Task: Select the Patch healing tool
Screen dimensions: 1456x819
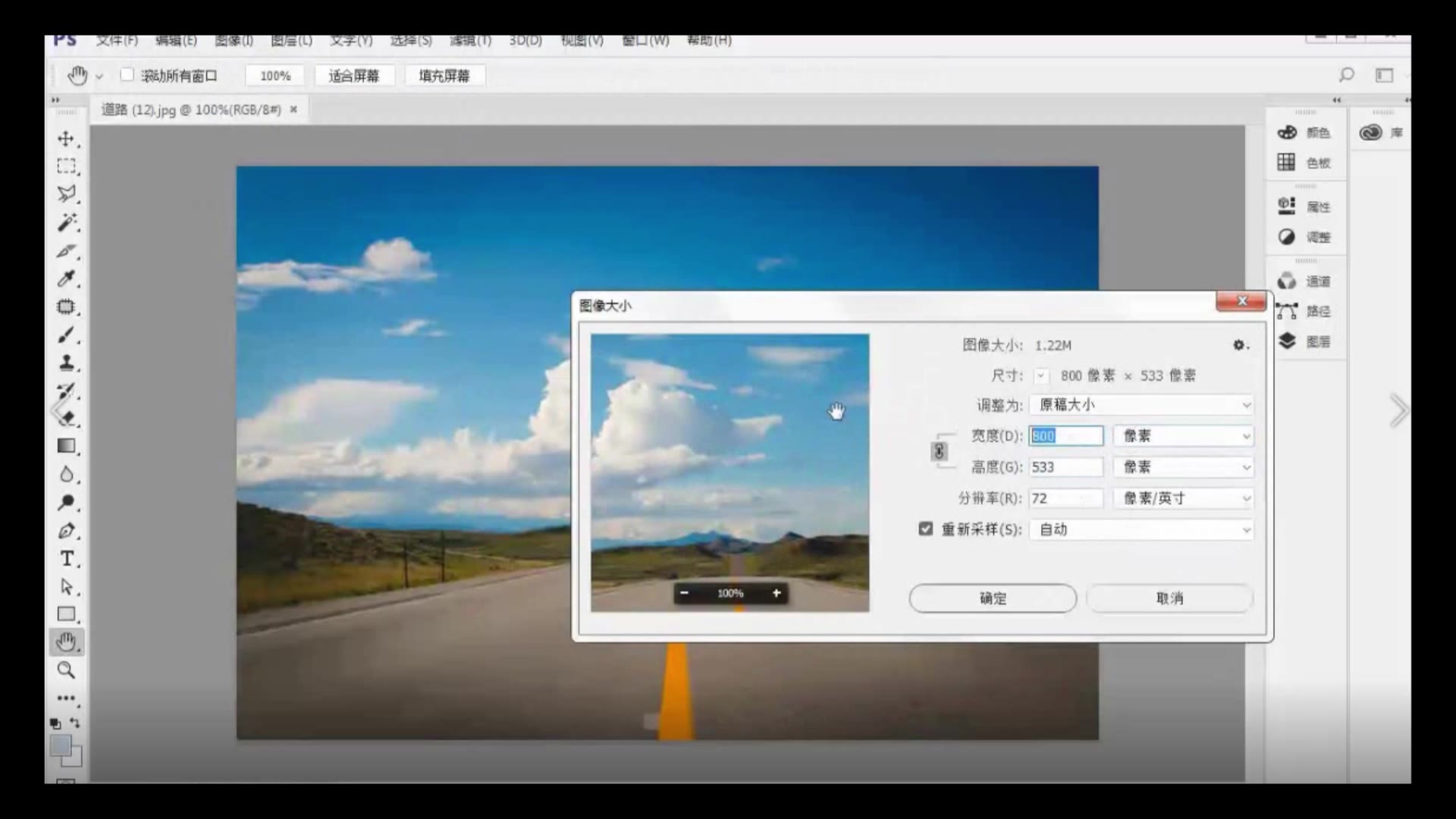Action: [67, 307]
